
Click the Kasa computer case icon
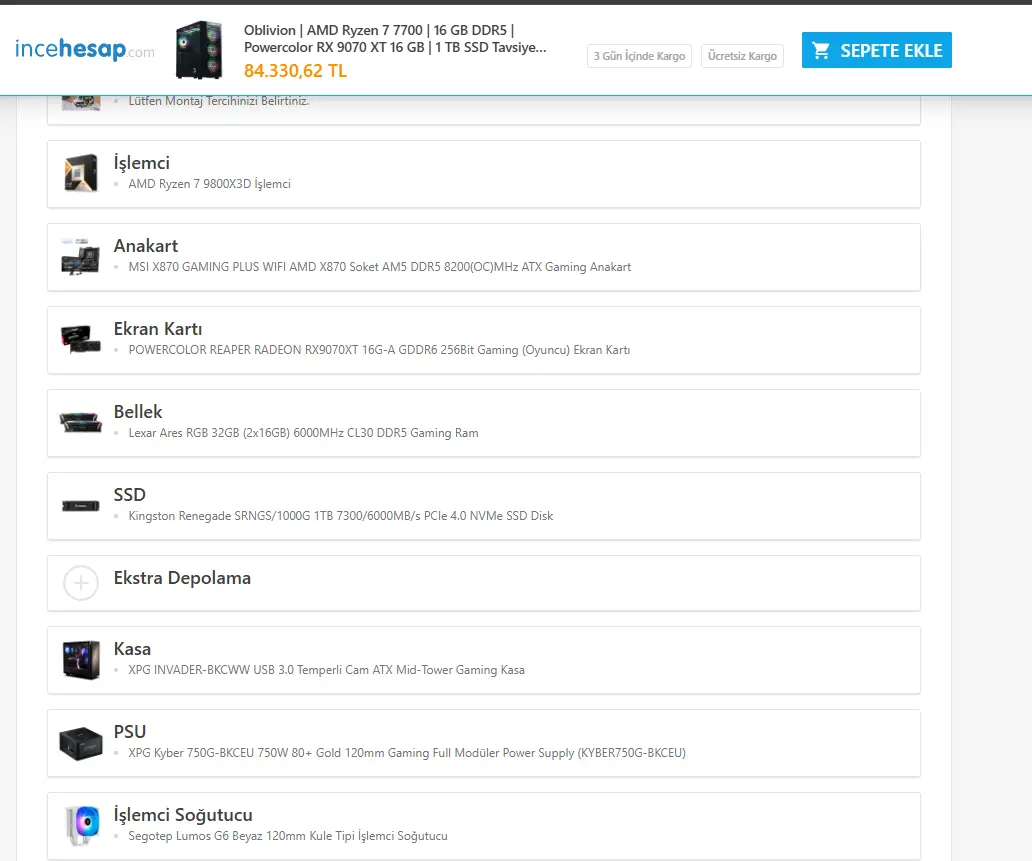[81, 660]
